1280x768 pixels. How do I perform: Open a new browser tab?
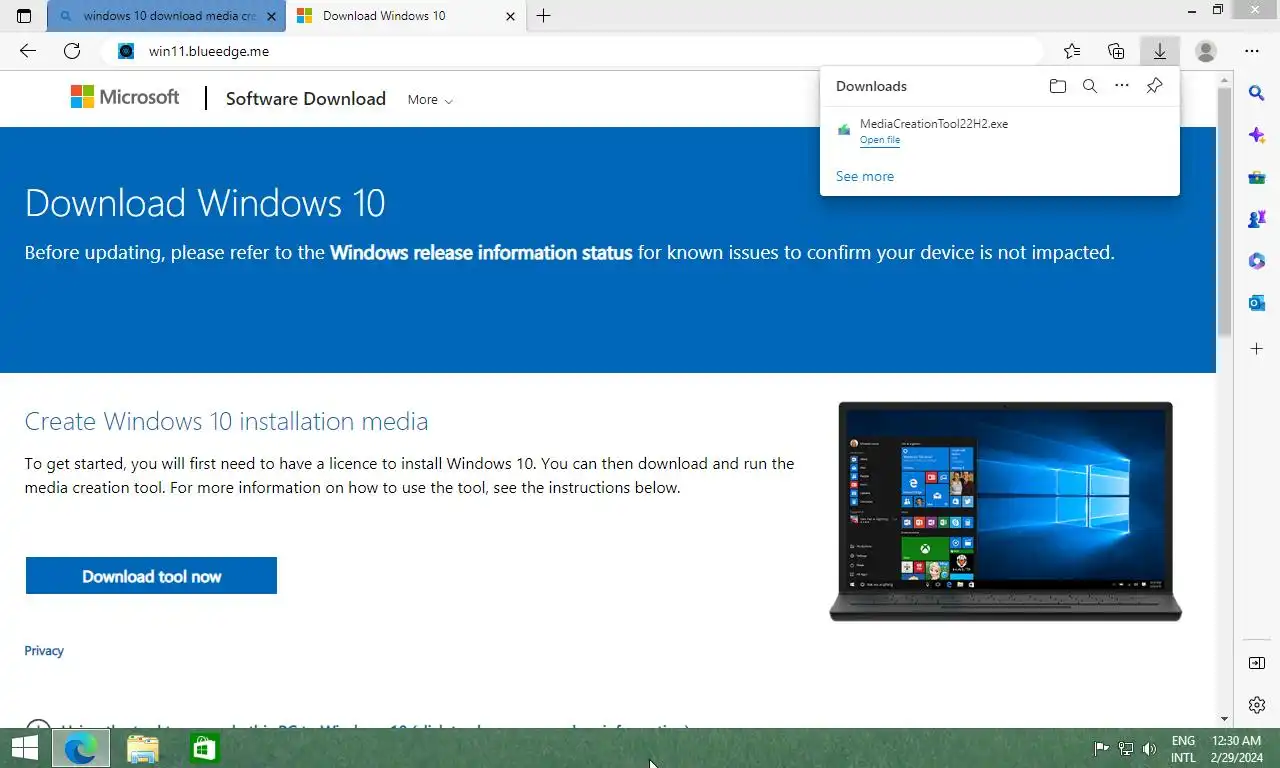point(543,16)
